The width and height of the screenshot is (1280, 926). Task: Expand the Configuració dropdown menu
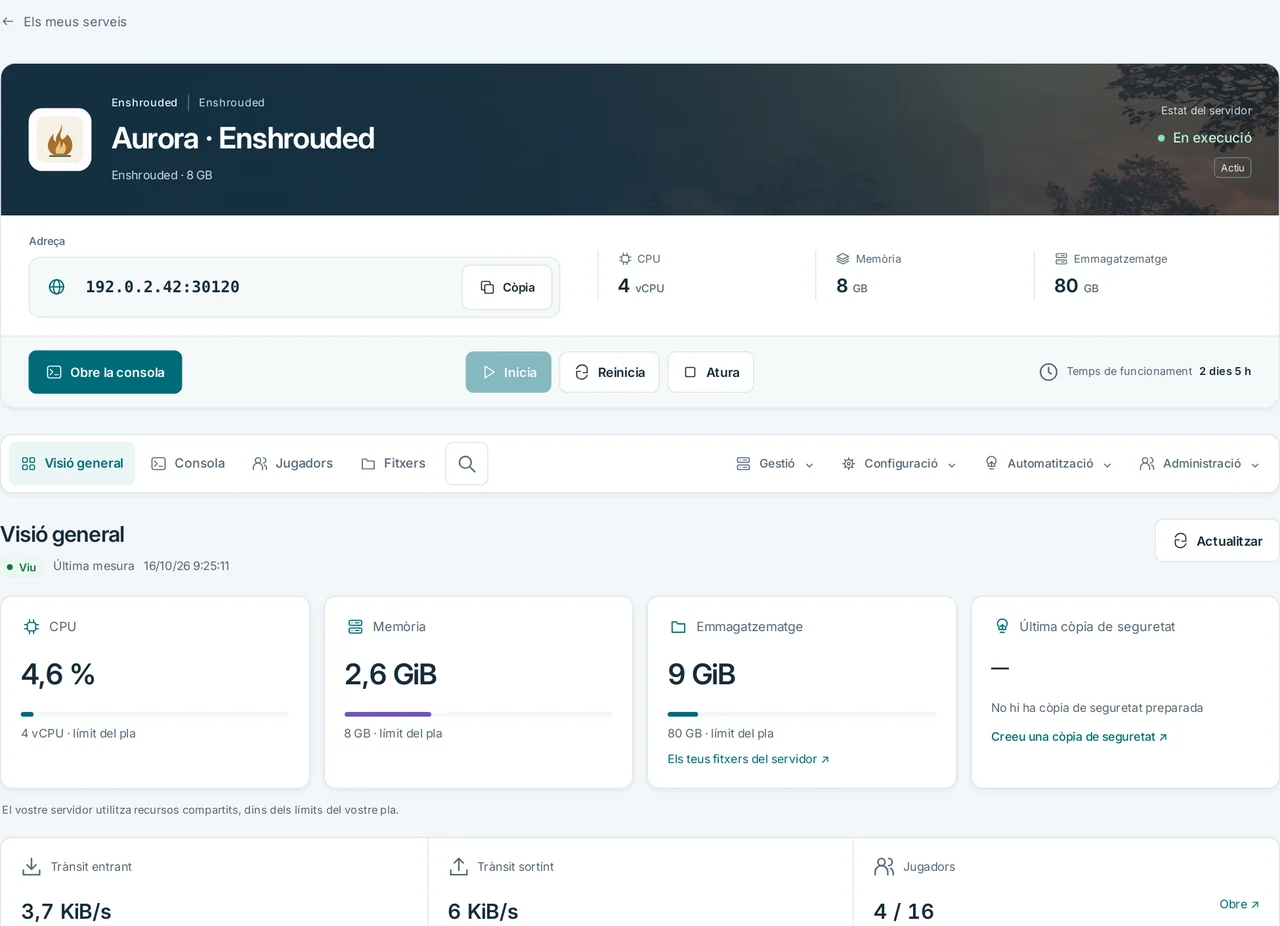899,464
